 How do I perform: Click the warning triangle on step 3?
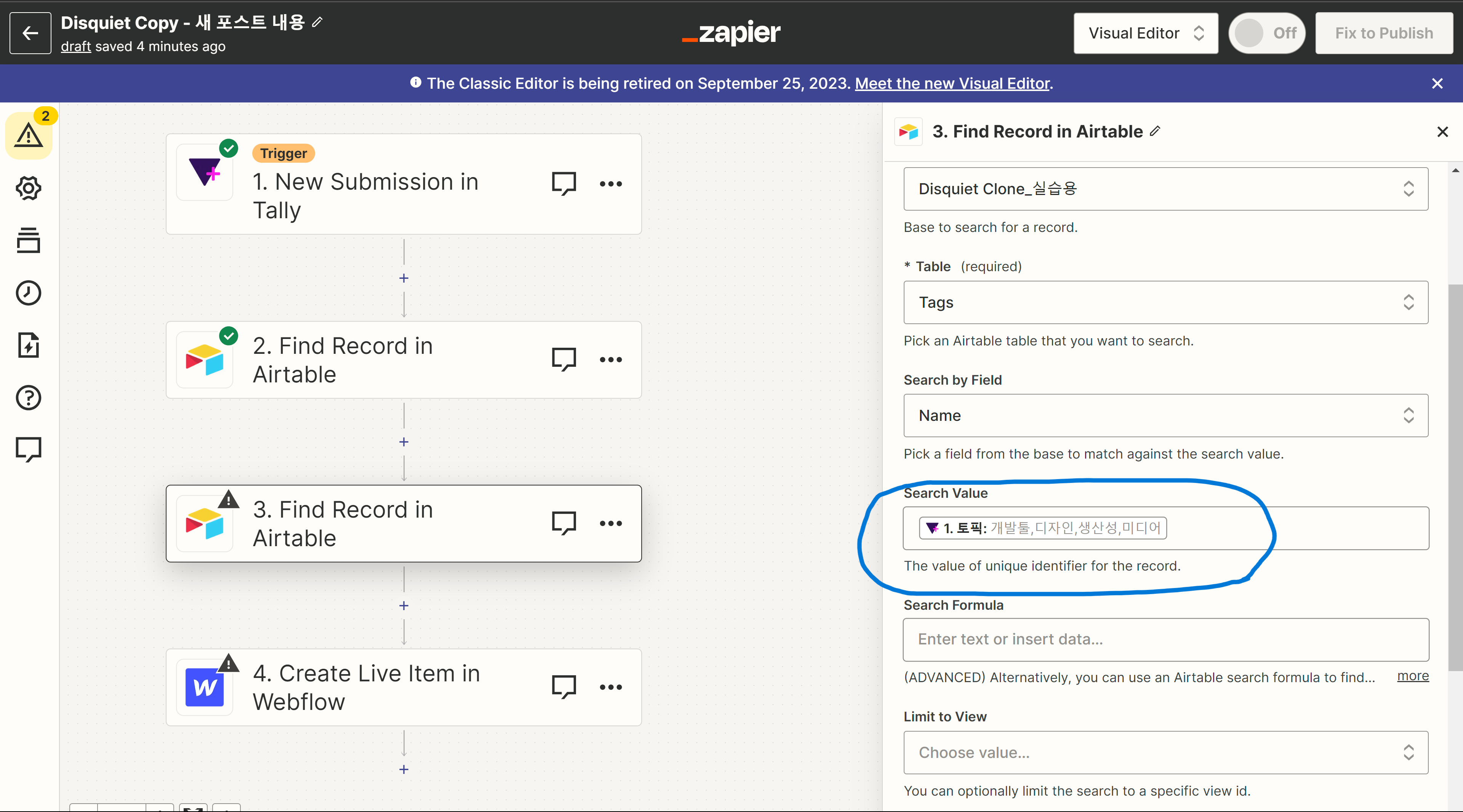[x=228, y=499]
